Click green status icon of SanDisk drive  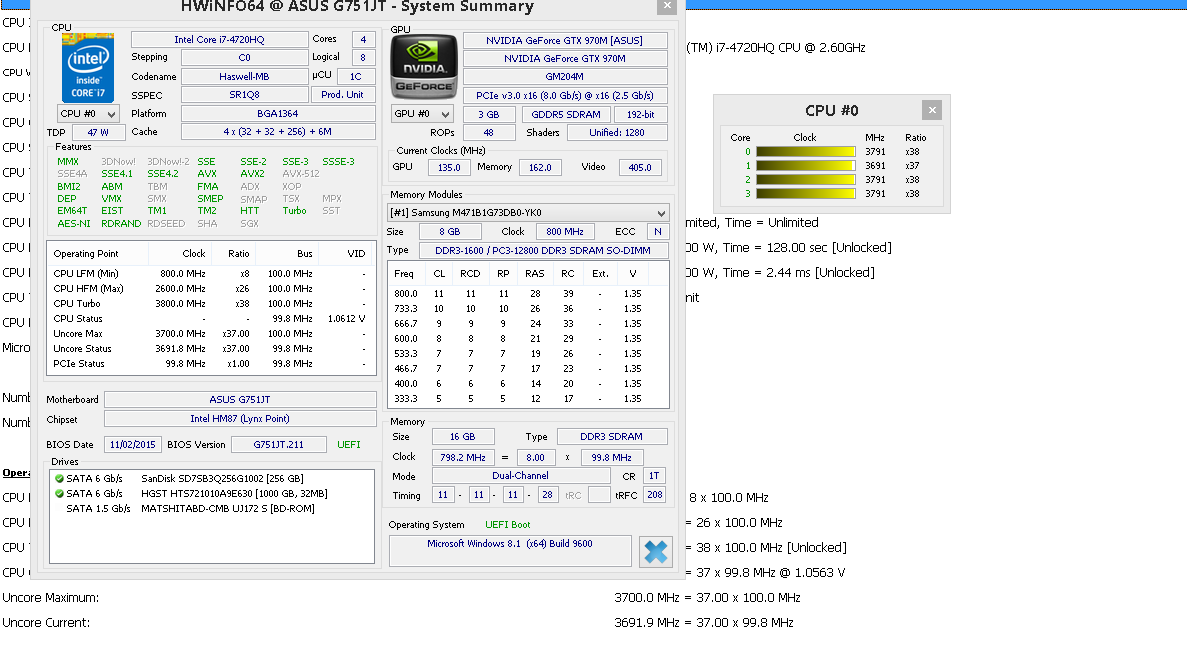pos(59,479)
